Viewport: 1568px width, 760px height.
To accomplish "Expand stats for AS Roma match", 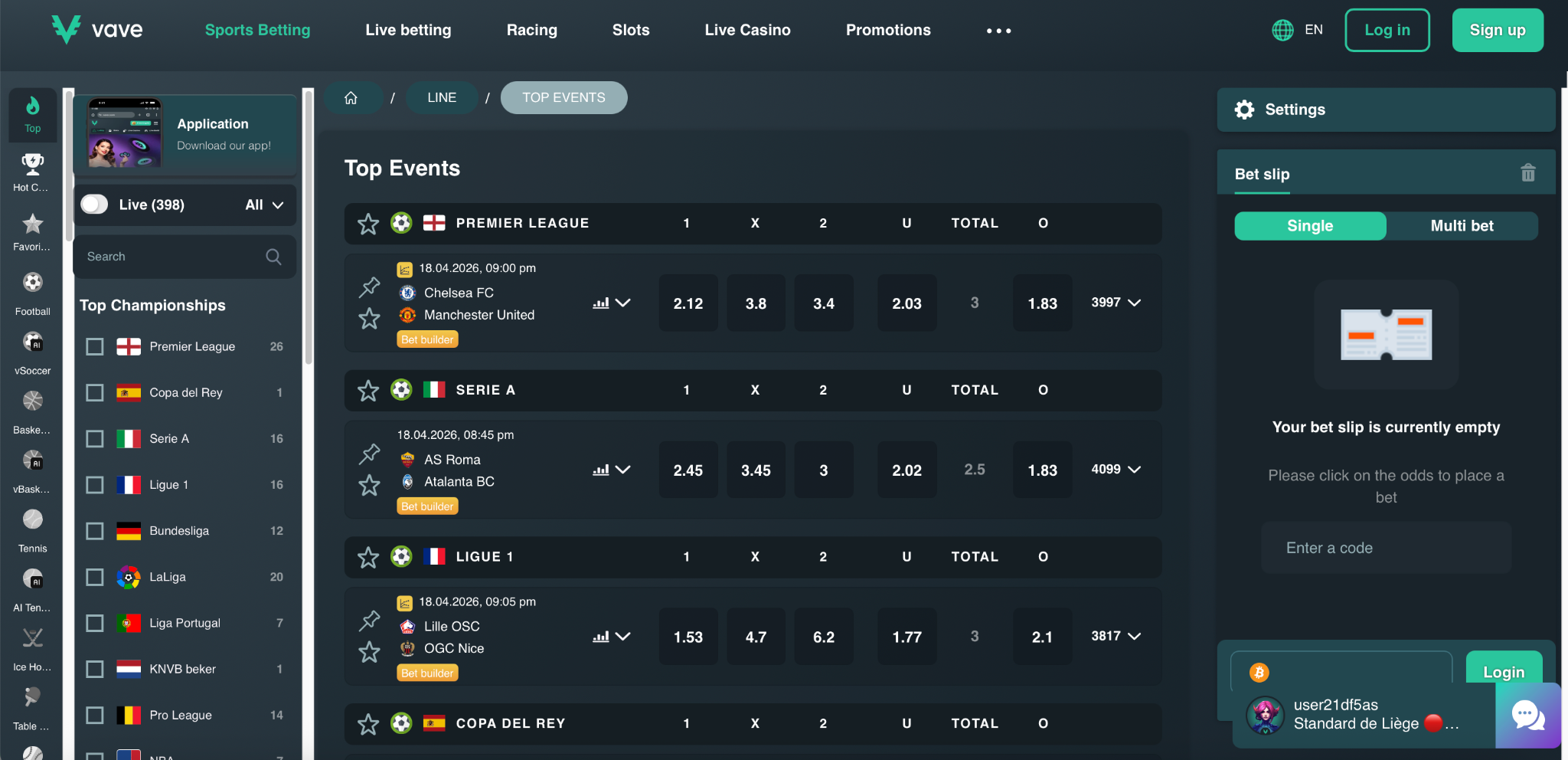I will pyautogui.click(x=612, y=470).
